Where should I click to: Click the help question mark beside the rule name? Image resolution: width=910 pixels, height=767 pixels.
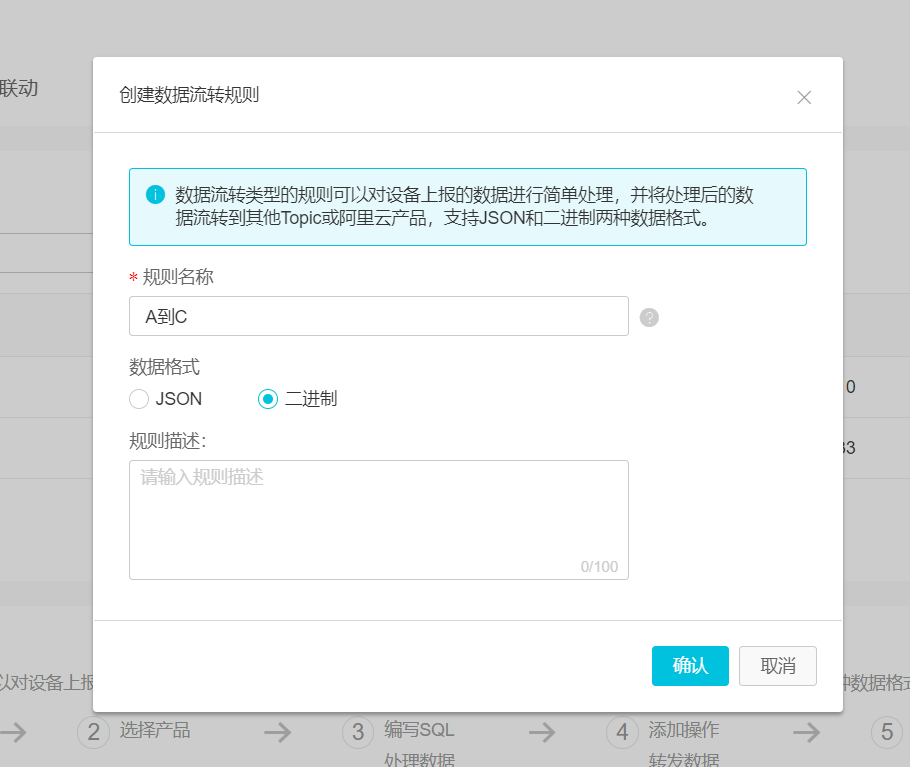point(649,317)
